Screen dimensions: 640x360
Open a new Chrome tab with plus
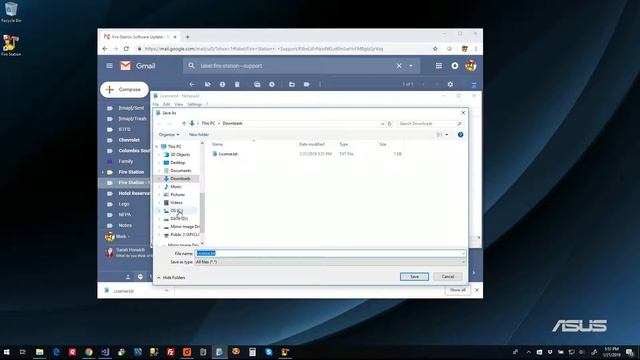(187, 37)
